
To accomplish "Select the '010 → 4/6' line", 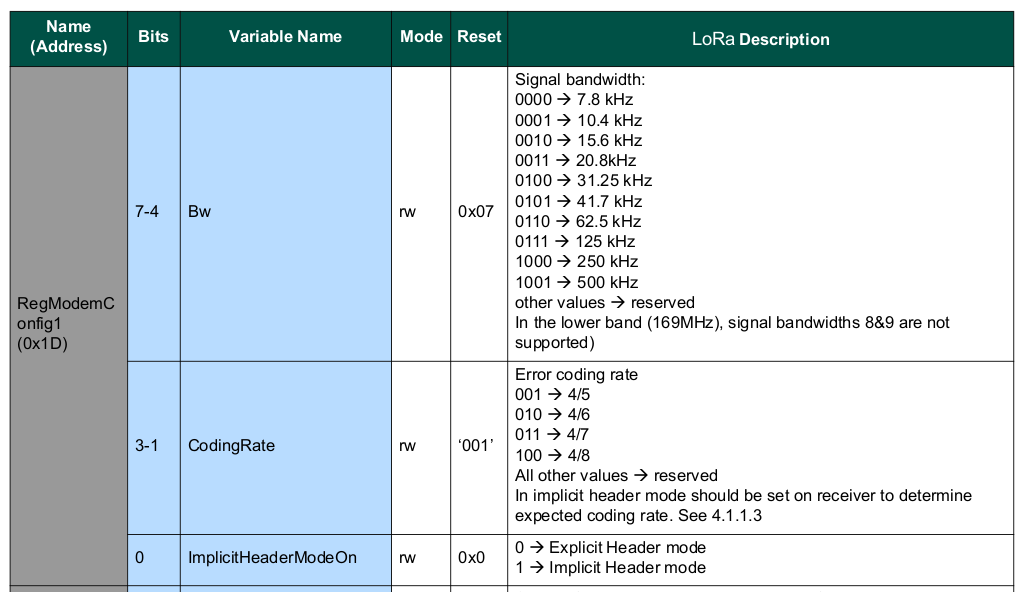I will click(x=552, y=415).
